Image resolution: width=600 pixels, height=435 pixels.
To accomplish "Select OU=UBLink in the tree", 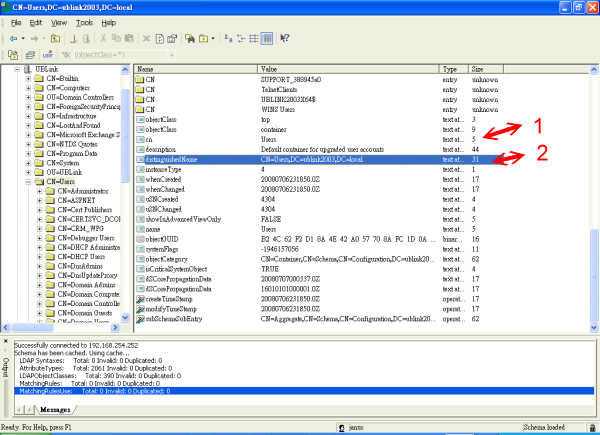I will [64, 172].
